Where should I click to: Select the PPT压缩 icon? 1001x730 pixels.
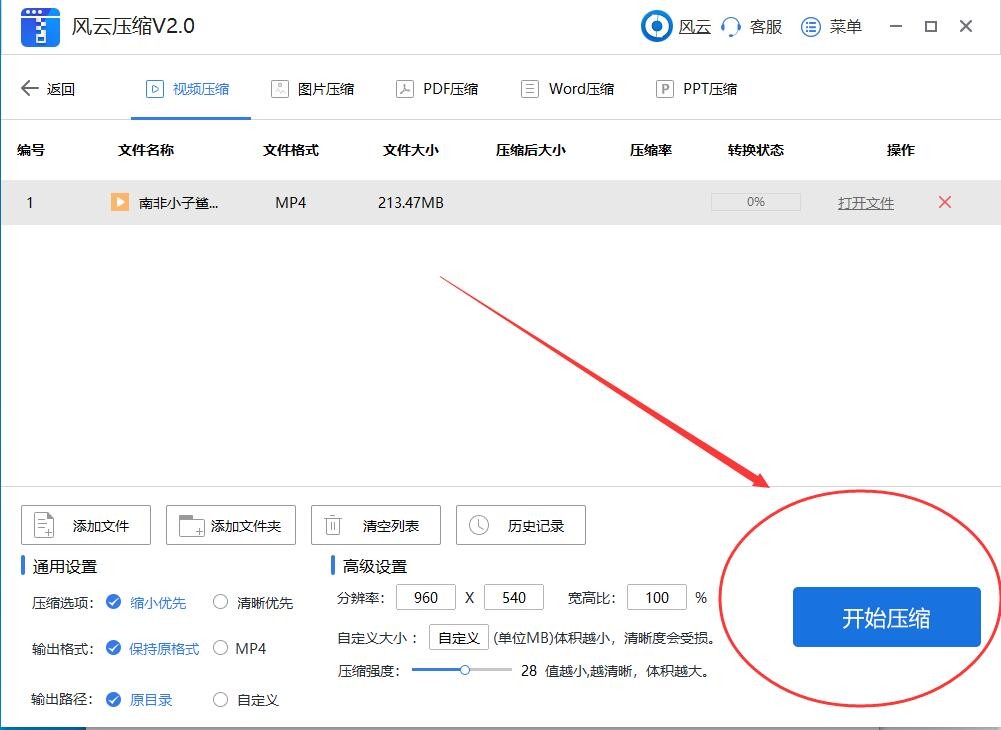pyautogui.click(x=665, y=88)
